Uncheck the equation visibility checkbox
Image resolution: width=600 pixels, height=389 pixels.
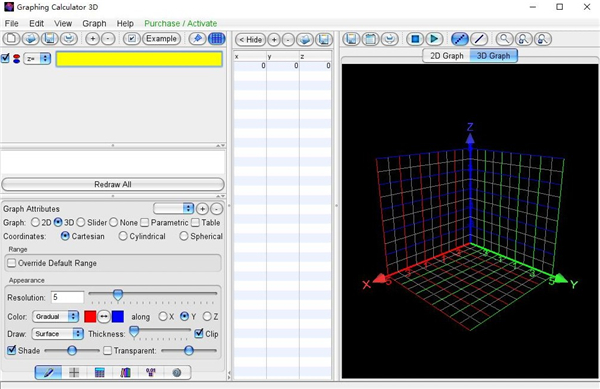tap(5, 59)
